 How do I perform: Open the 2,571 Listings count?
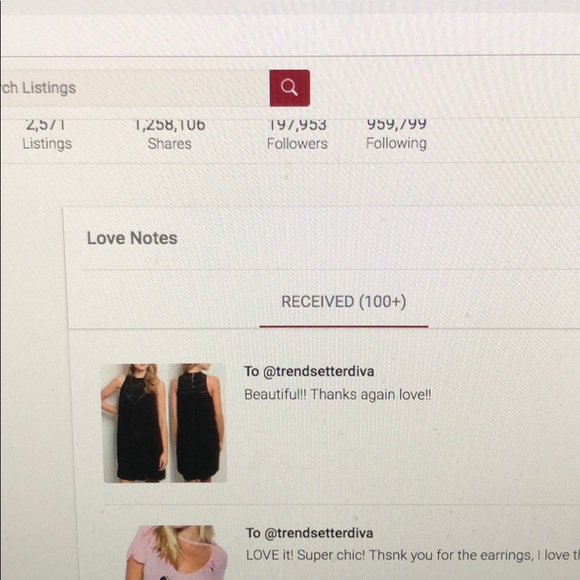[47, 134]
